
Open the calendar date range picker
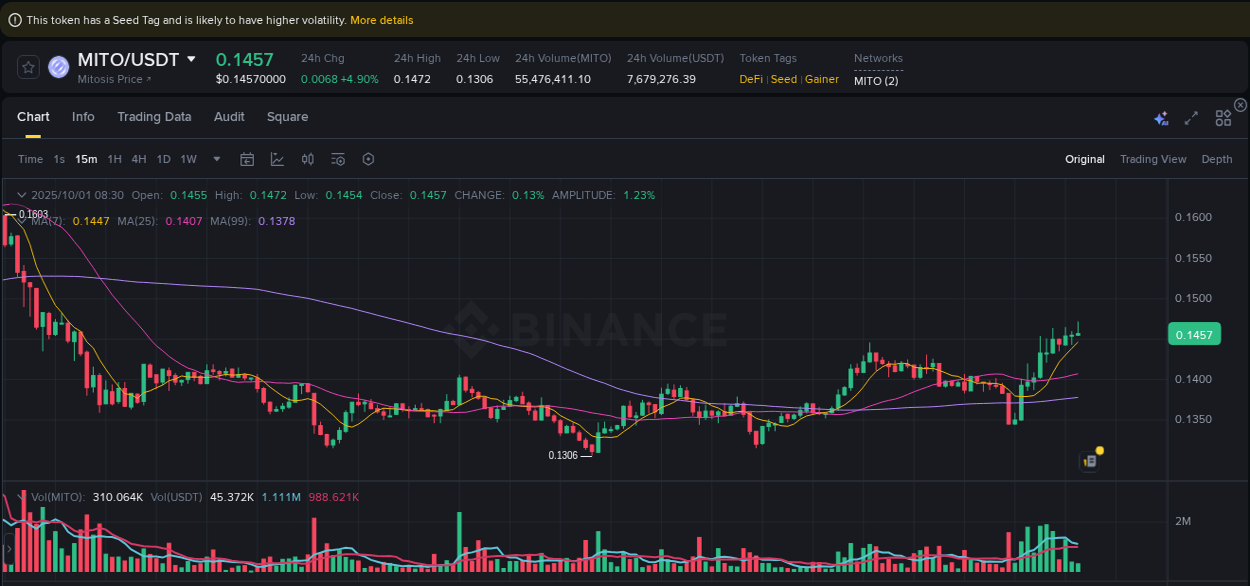point(247,159)
